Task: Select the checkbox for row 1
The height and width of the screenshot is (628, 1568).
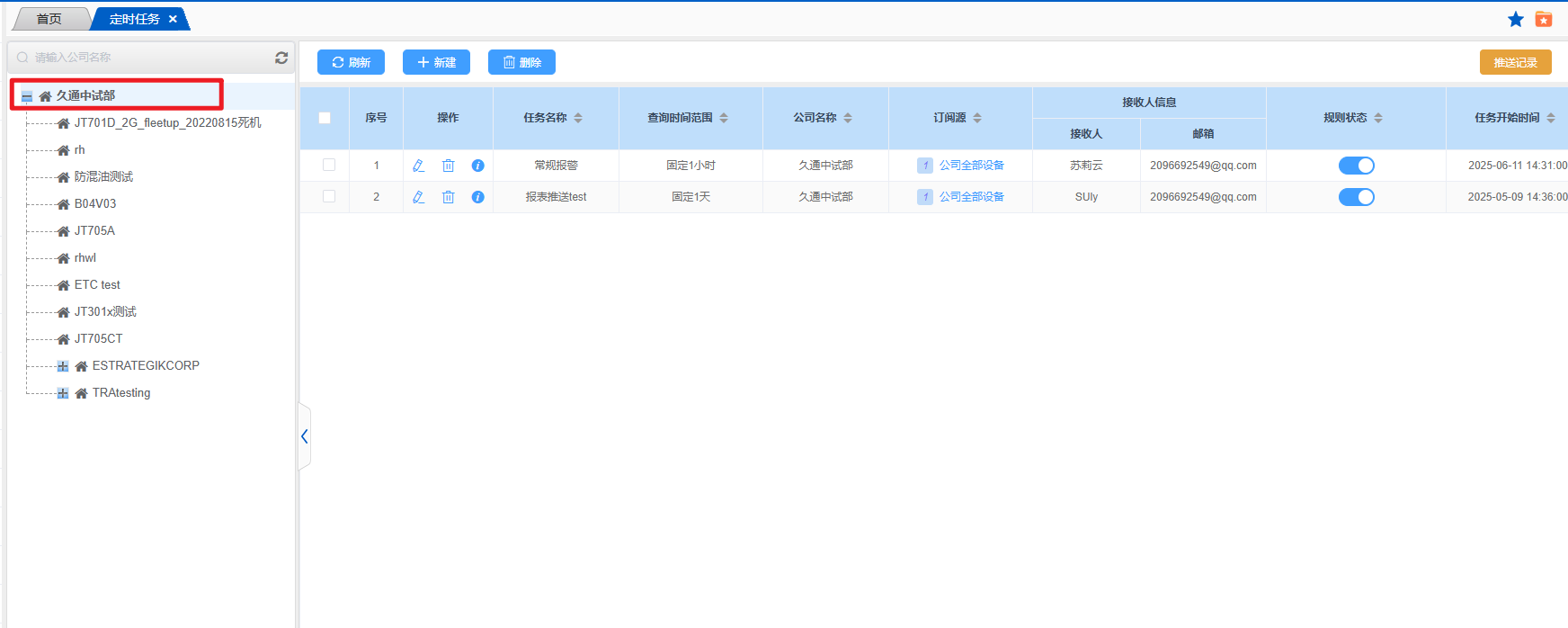Action: (329, 165)
